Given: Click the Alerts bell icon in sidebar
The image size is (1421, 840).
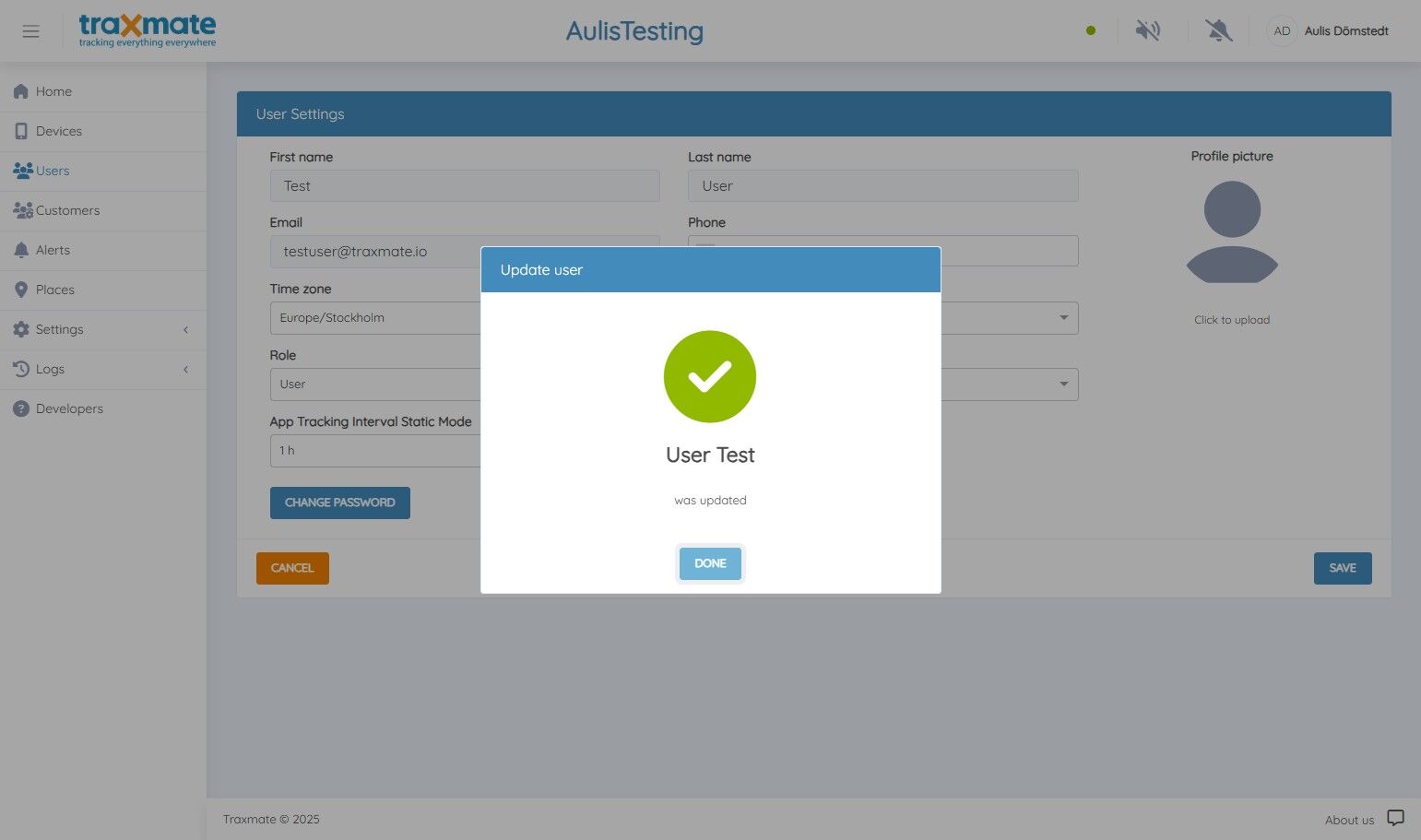Looking at the screenshot, I should tap(21, 250).
